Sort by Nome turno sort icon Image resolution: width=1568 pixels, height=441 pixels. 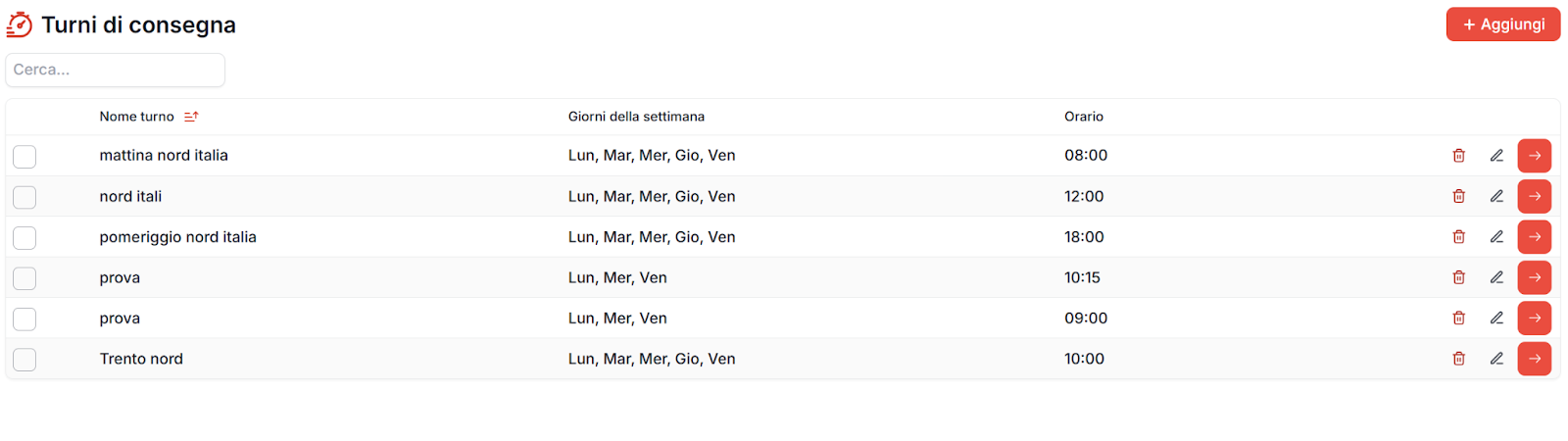point(191,117)
